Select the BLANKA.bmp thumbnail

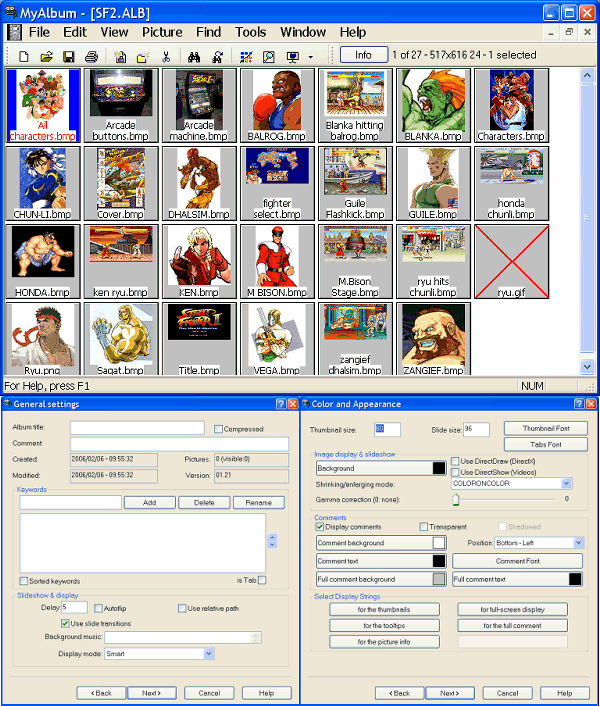[433, 105]
